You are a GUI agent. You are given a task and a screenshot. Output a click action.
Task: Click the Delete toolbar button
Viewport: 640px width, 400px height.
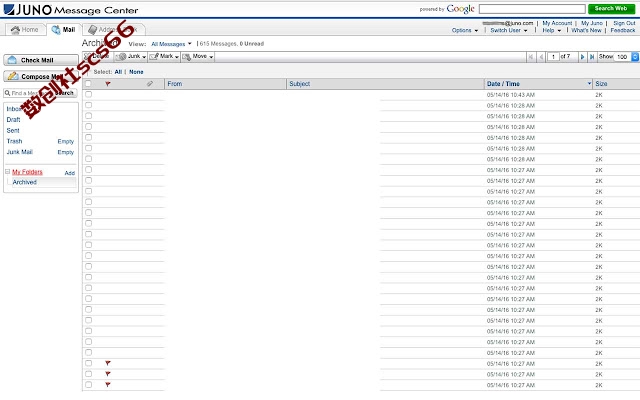[x=96, y=56]
